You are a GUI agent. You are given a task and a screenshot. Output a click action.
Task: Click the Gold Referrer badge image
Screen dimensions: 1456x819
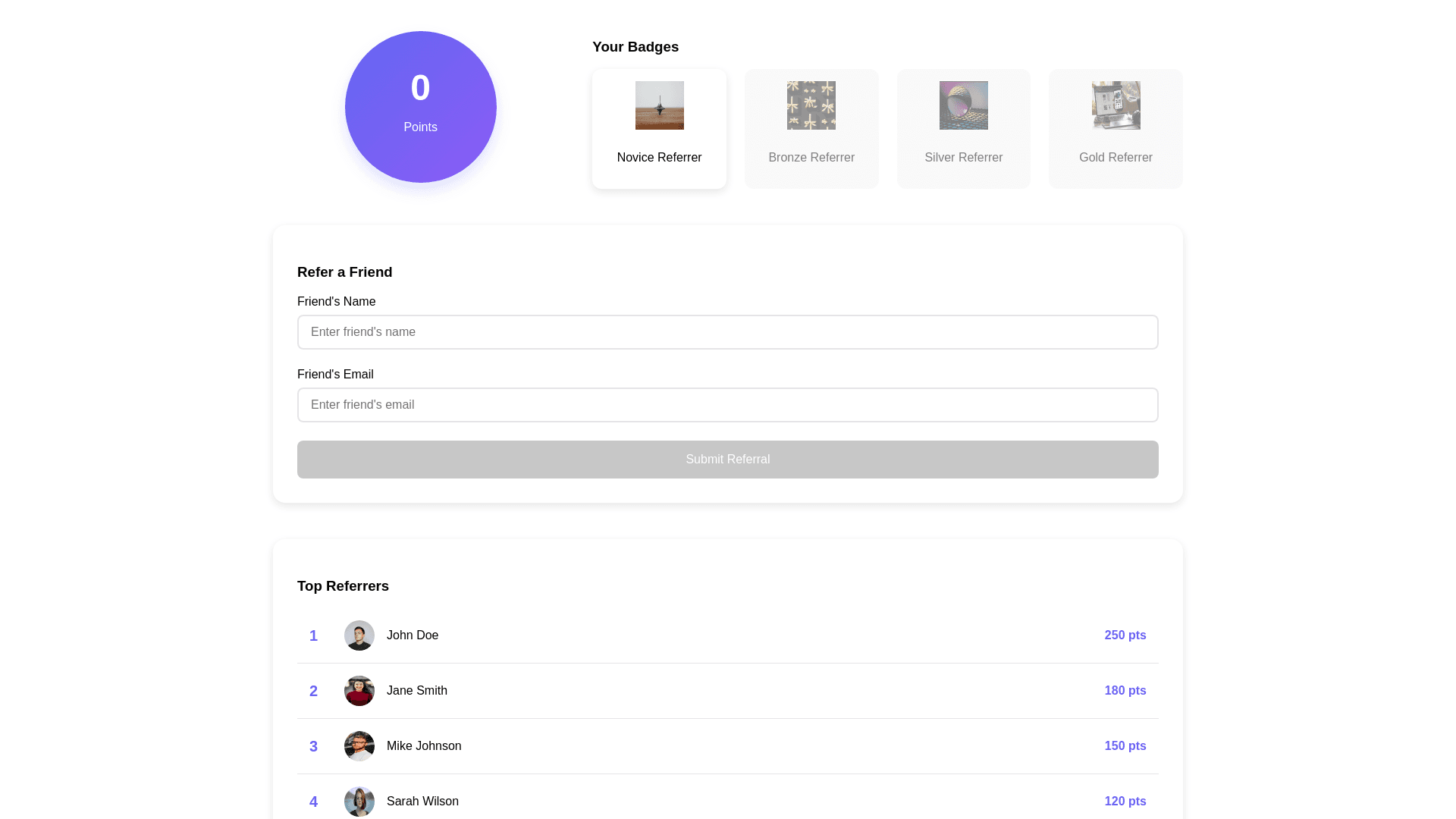(x=1116, y=105)
